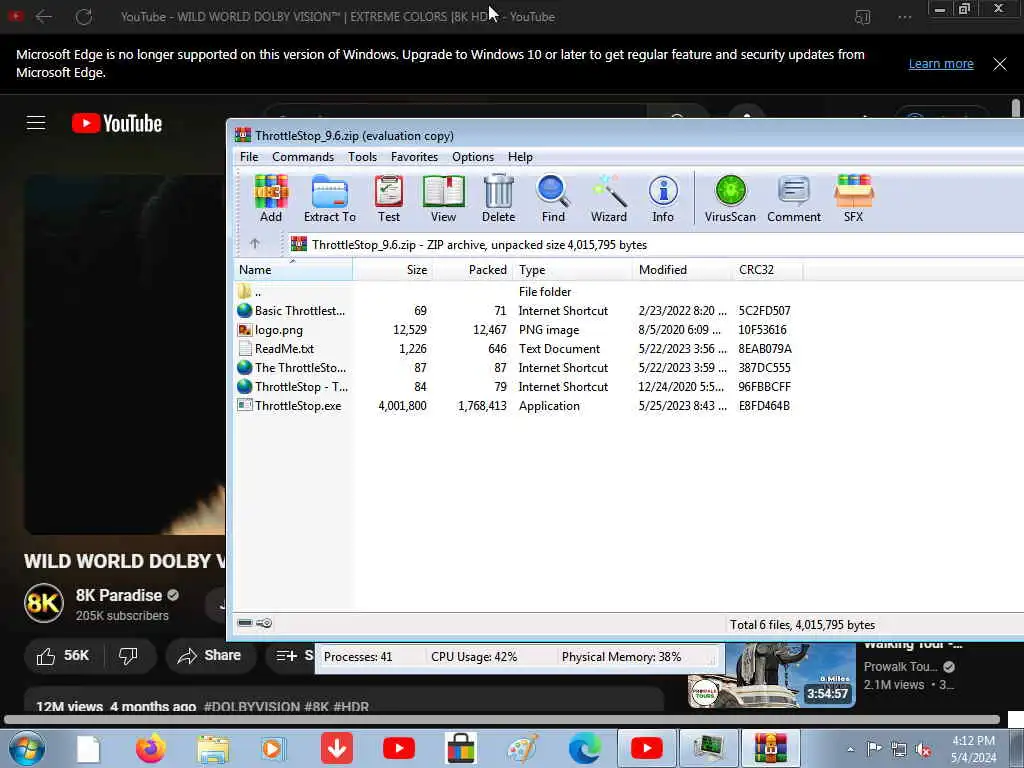Open the Tools menu

click(362, 157)
